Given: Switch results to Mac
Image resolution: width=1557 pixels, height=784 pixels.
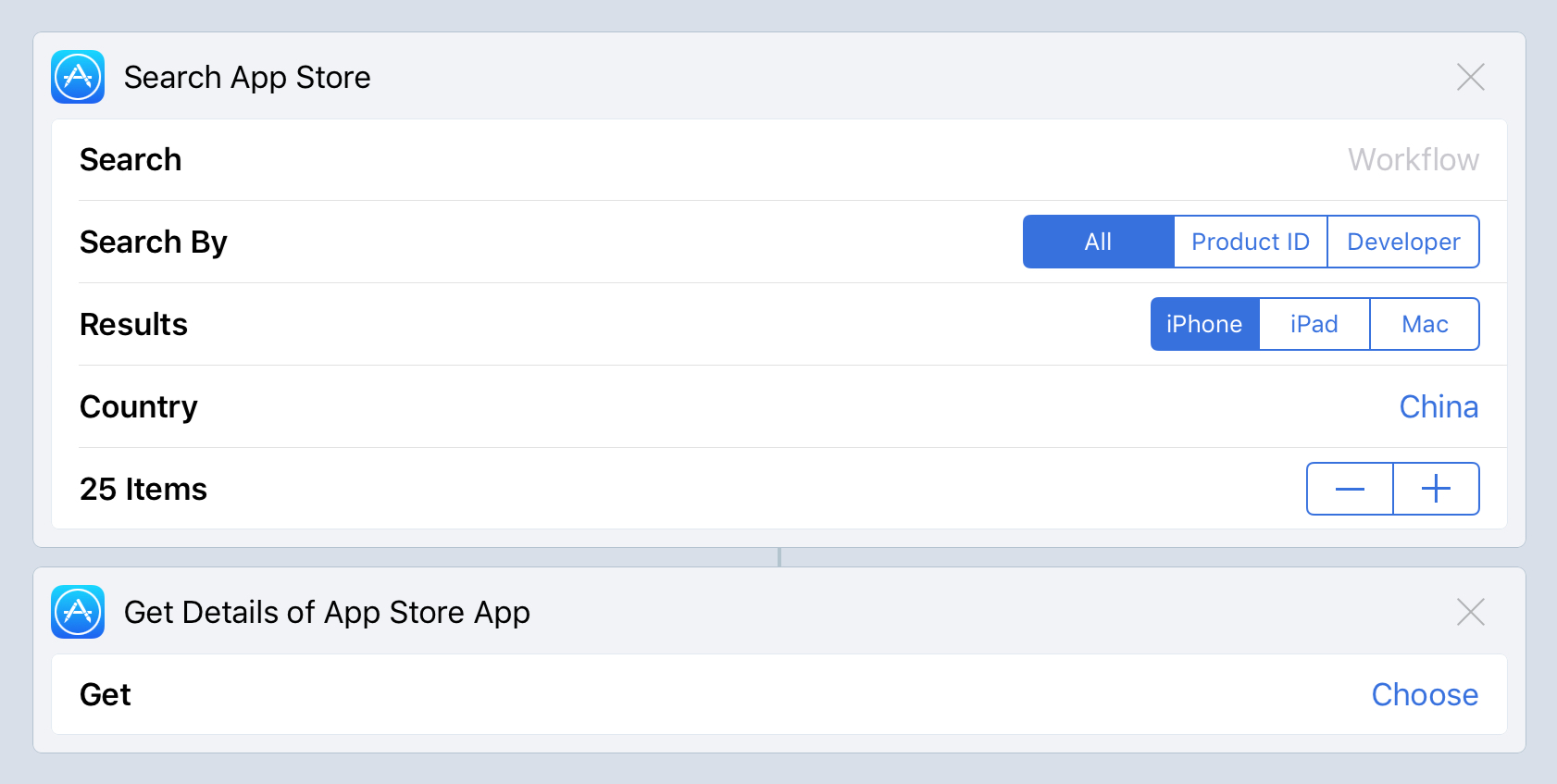Looking at the screenshot, I should click(1425, 324).
